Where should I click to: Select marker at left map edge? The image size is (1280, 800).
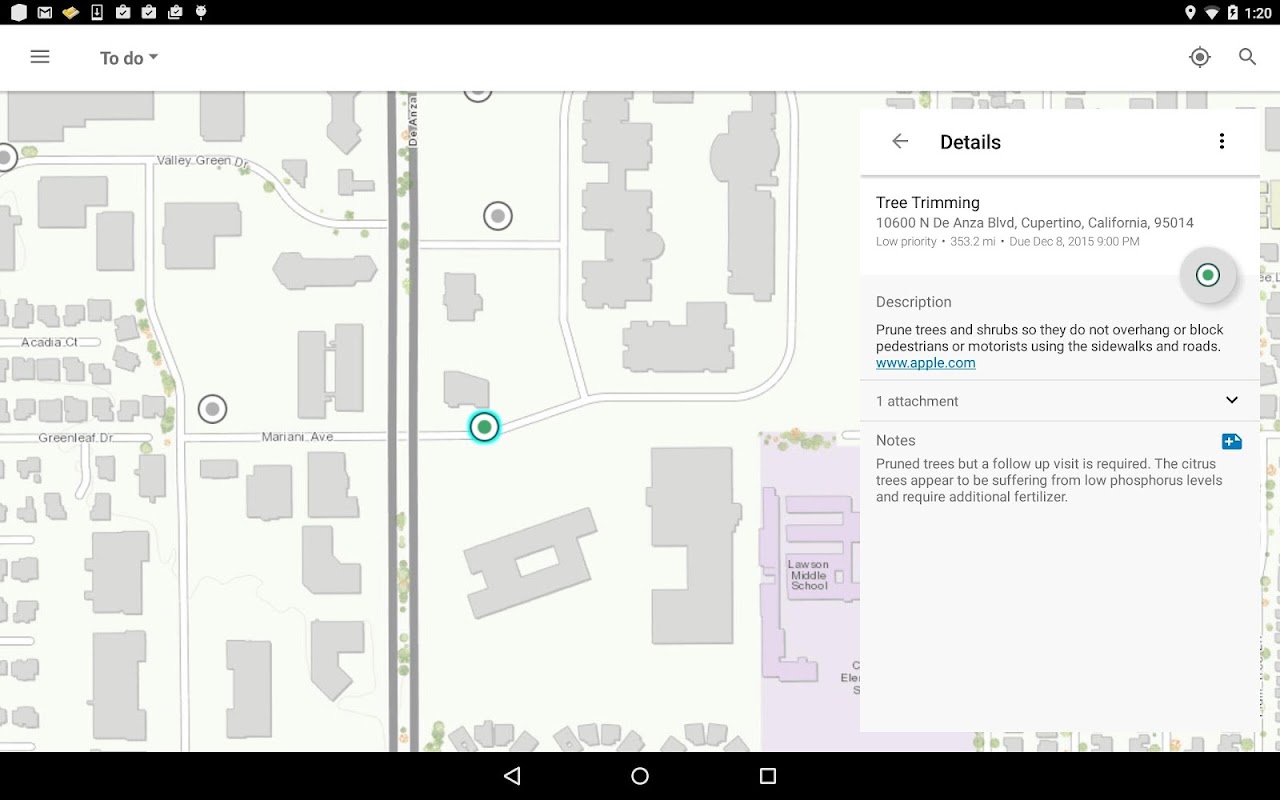tap(6, 157)
